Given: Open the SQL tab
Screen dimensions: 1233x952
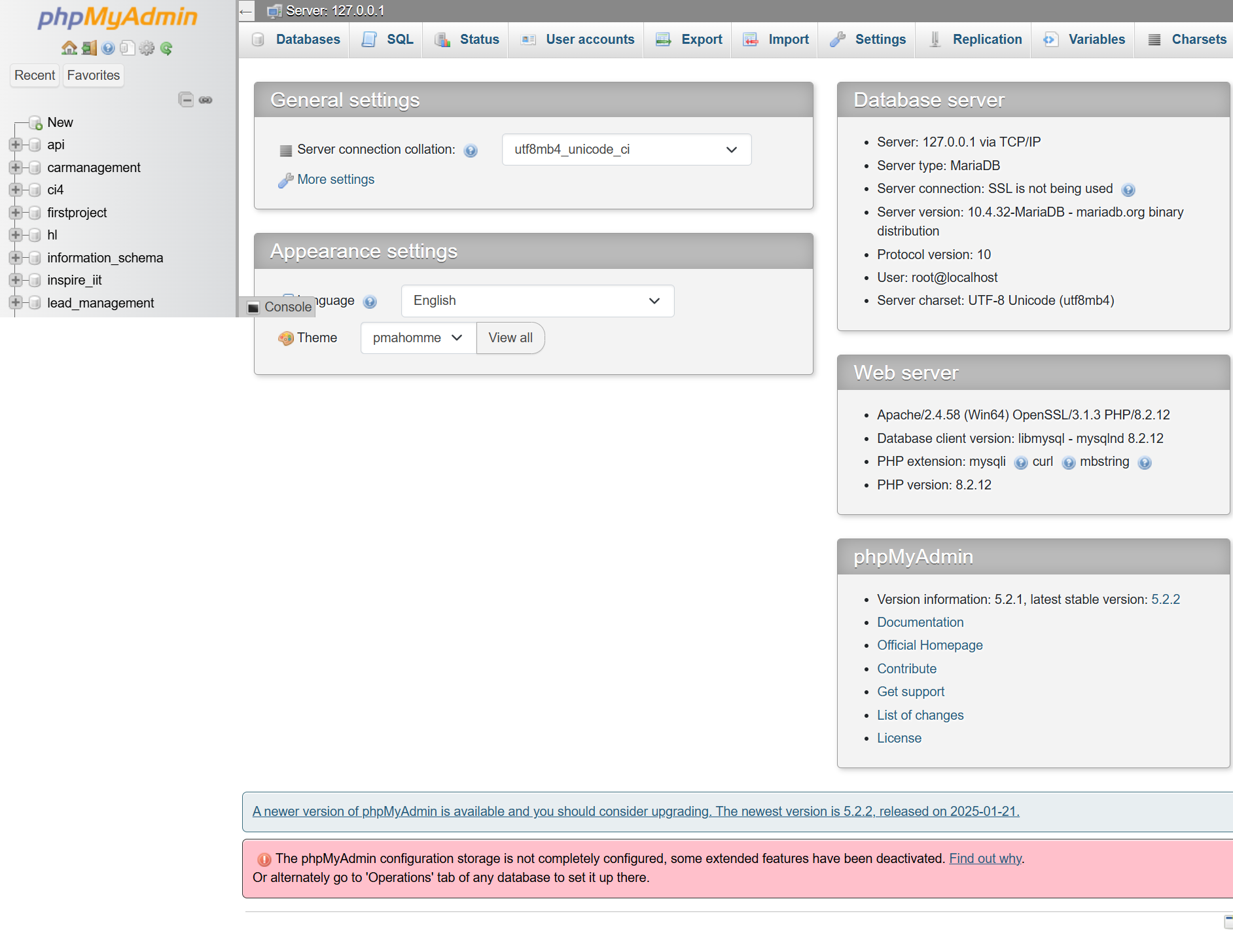Looking at the screenshot, I should [387, 39].
